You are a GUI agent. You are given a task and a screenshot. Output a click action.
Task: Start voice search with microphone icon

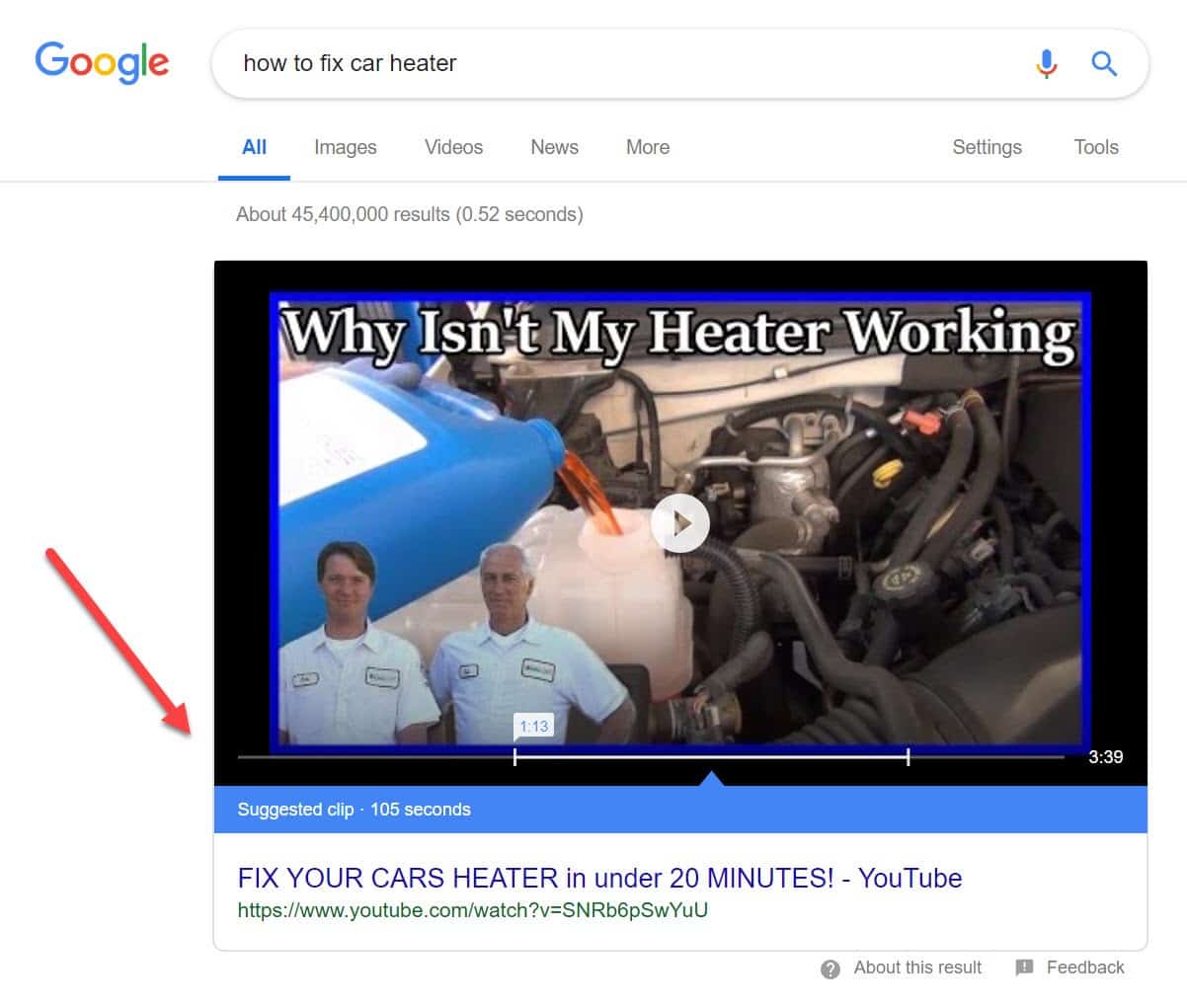[x=1046, y=64]
